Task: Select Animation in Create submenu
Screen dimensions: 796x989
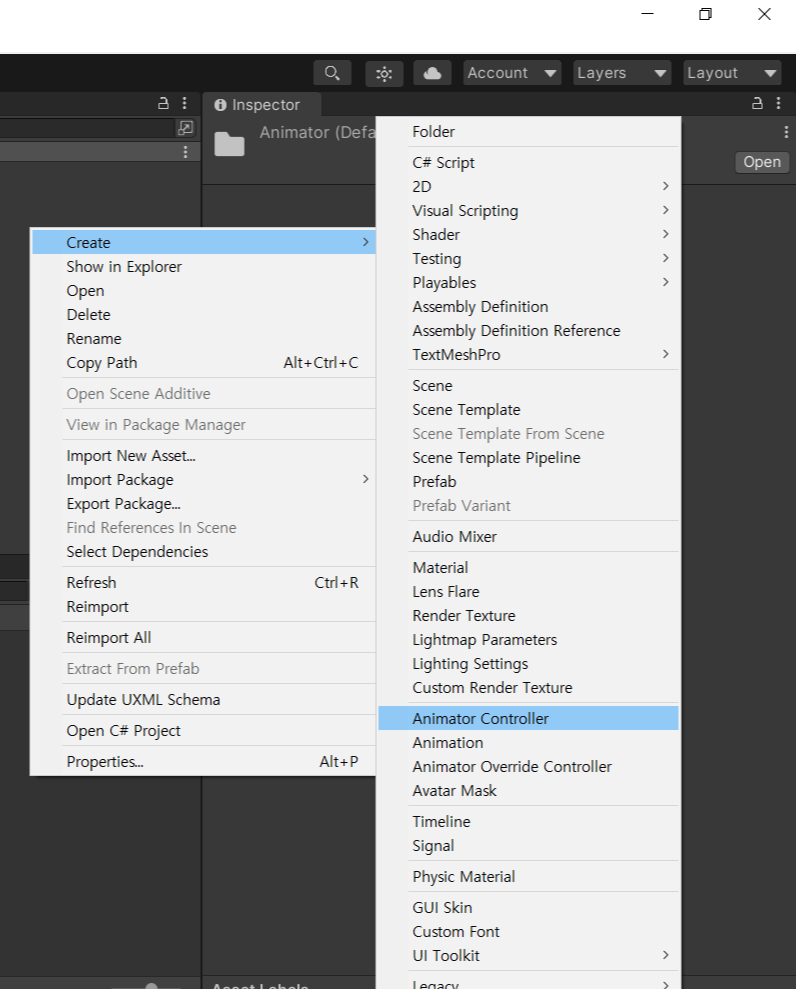Action: 529,743
